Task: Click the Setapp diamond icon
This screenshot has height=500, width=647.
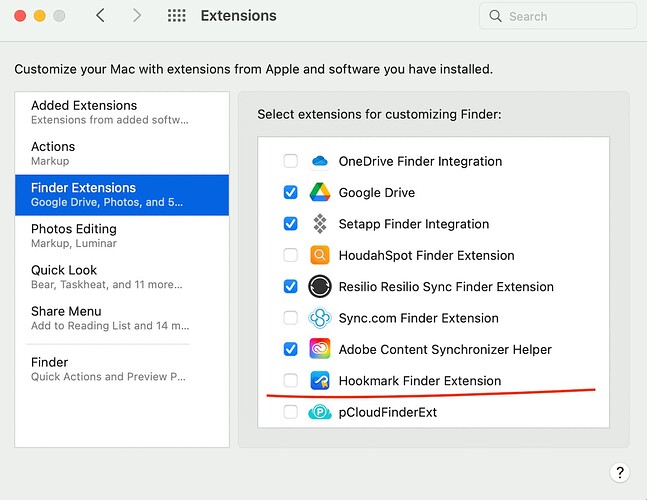Action: [320, 224]
